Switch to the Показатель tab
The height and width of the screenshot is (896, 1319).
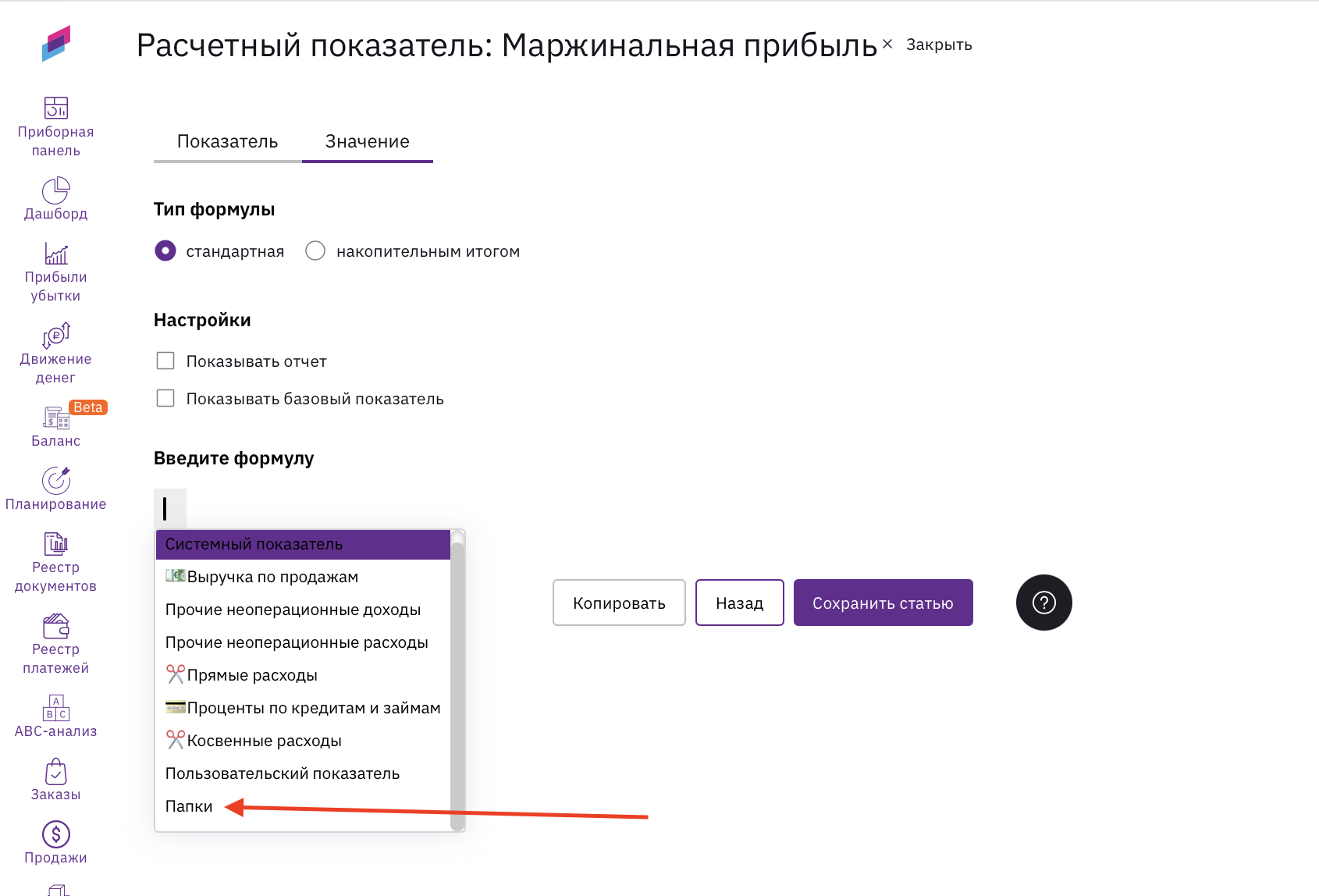[227, 141]
